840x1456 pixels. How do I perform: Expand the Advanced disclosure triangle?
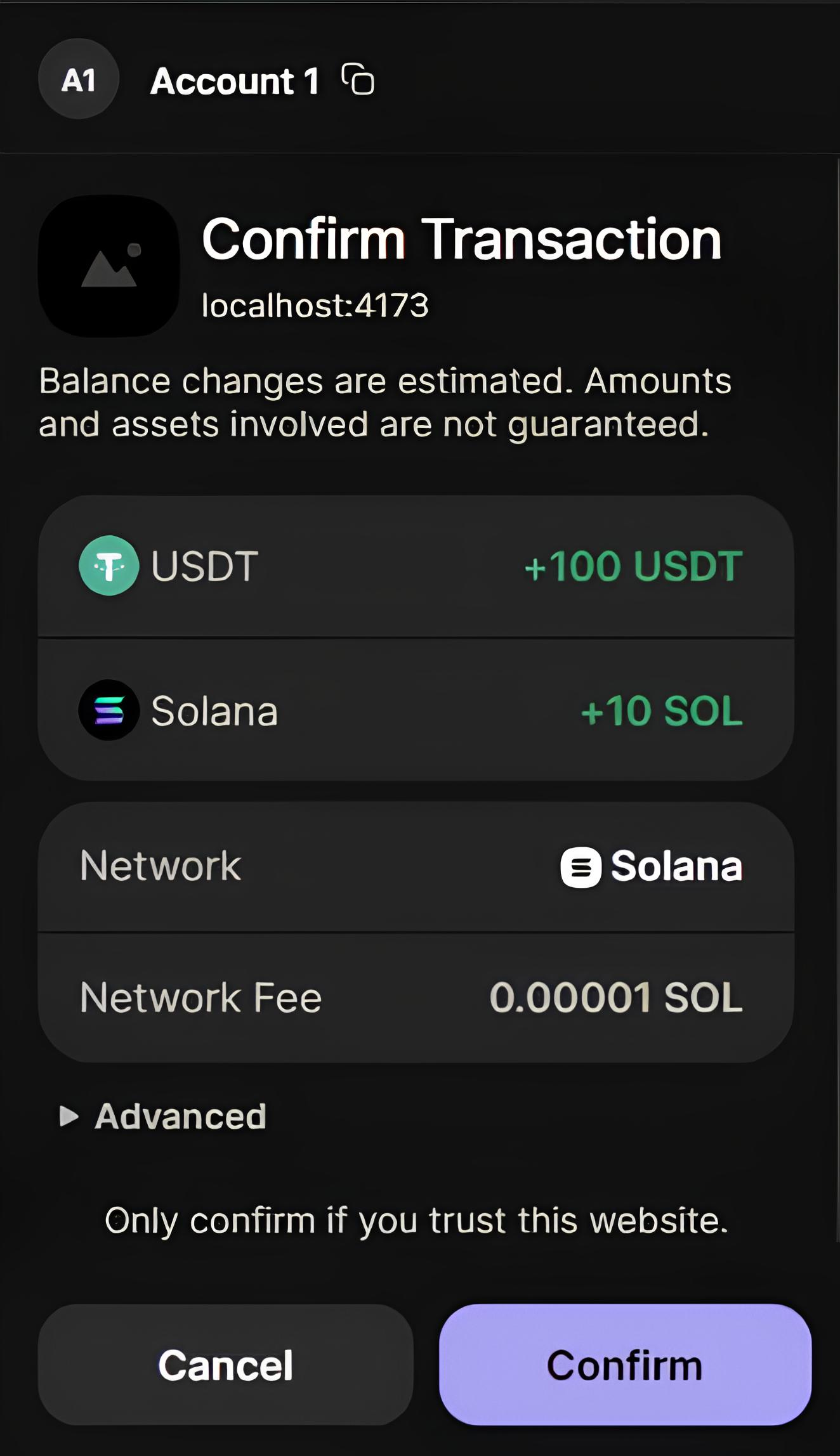coord(69,1116)
